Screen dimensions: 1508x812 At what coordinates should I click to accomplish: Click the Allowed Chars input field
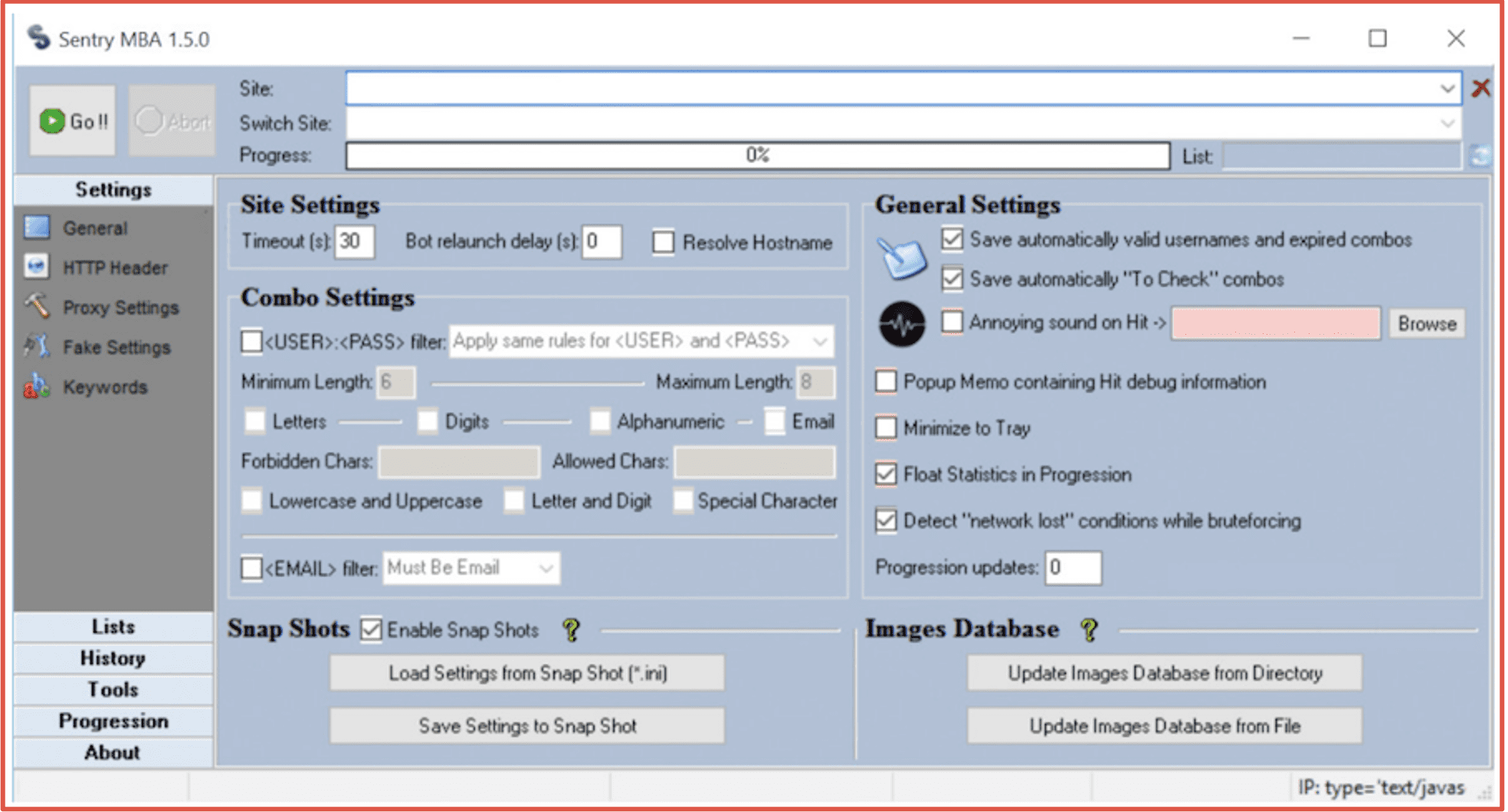[x=755, y=462]
